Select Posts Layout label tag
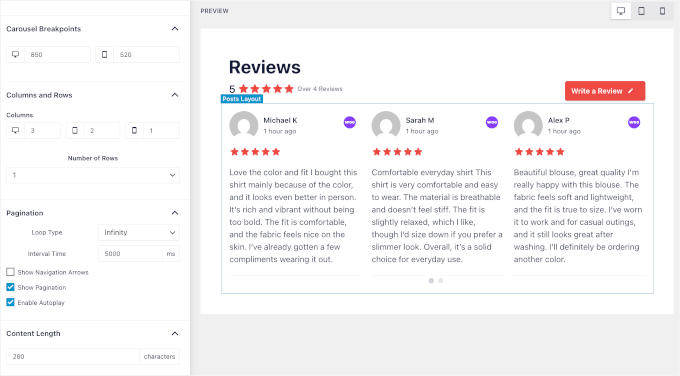The width and height of the screenshot is (680, 376). 242,99
